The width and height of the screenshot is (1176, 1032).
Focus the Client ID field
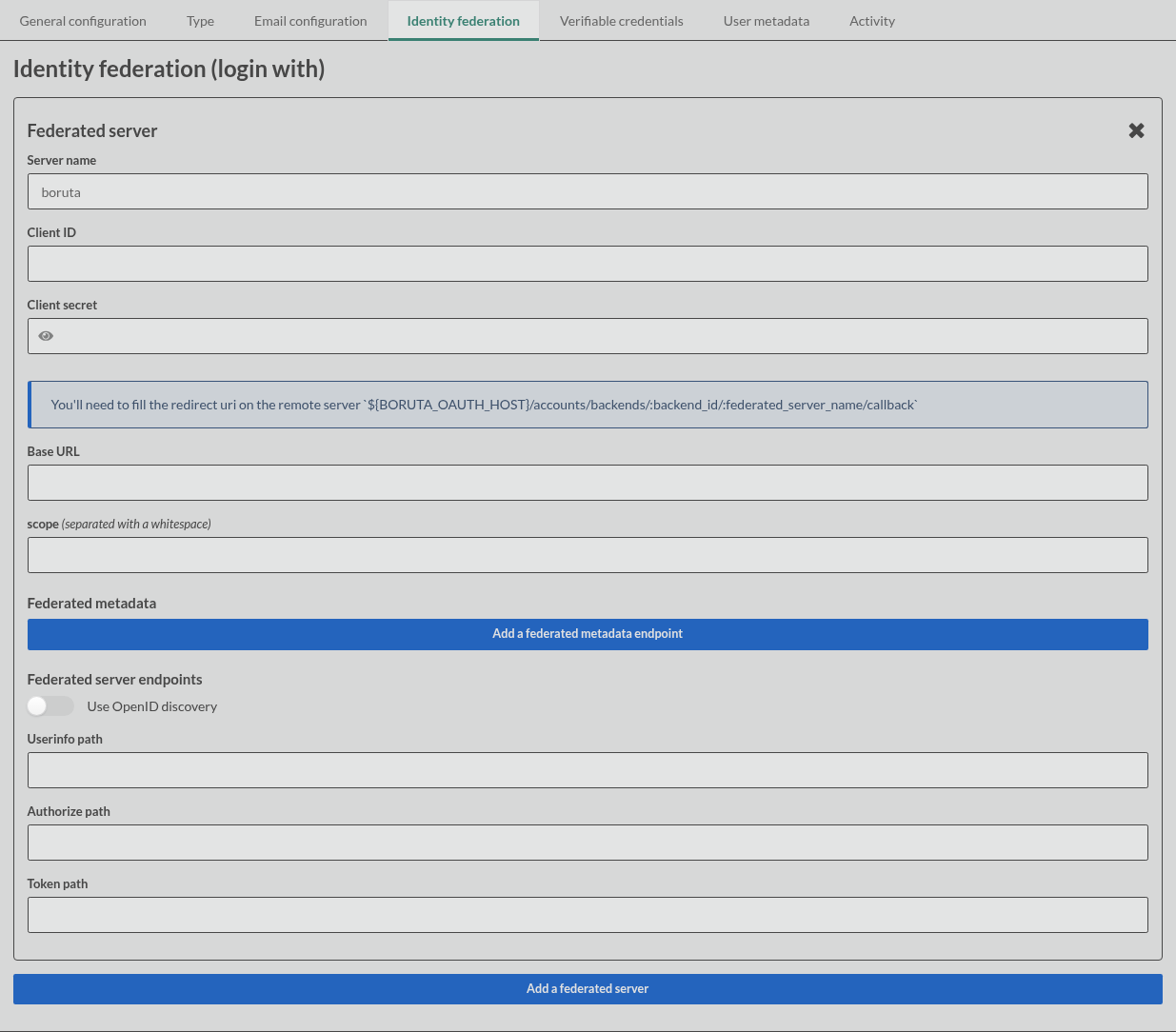[588, 264]
